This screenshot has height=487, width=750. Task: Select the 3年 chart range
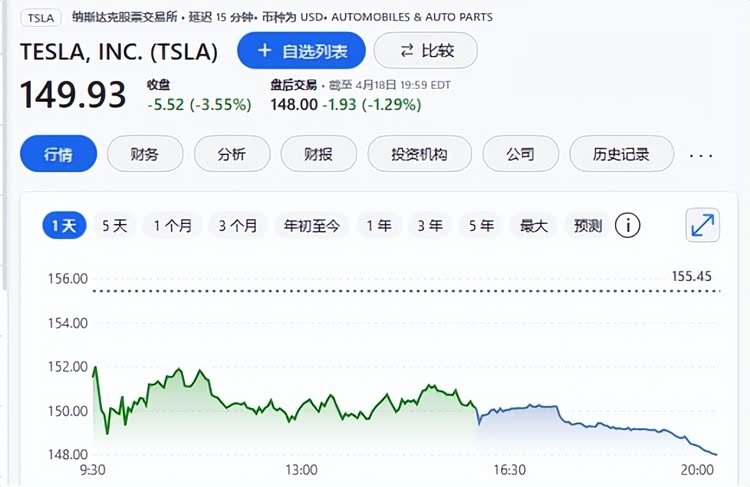[x=430, y=225]
